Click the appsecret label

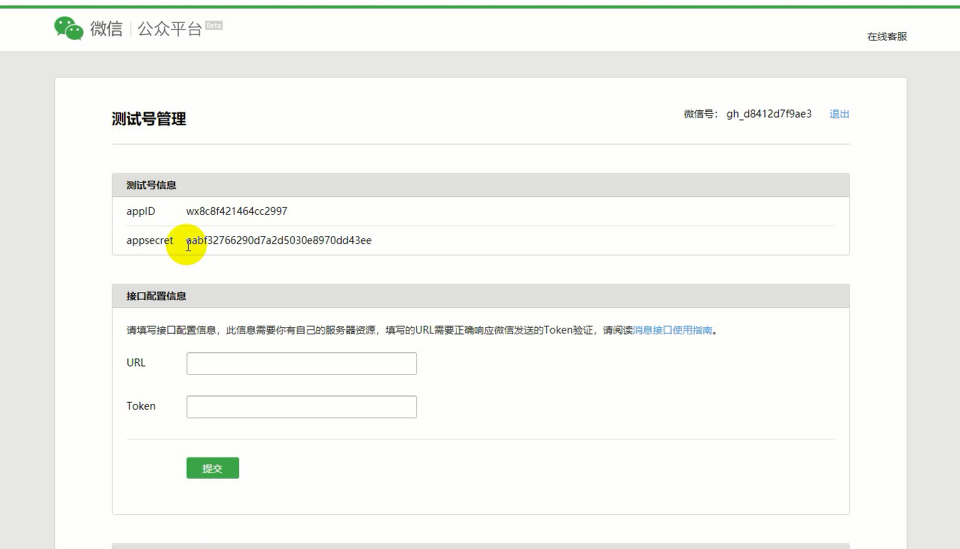pos(149,241)
